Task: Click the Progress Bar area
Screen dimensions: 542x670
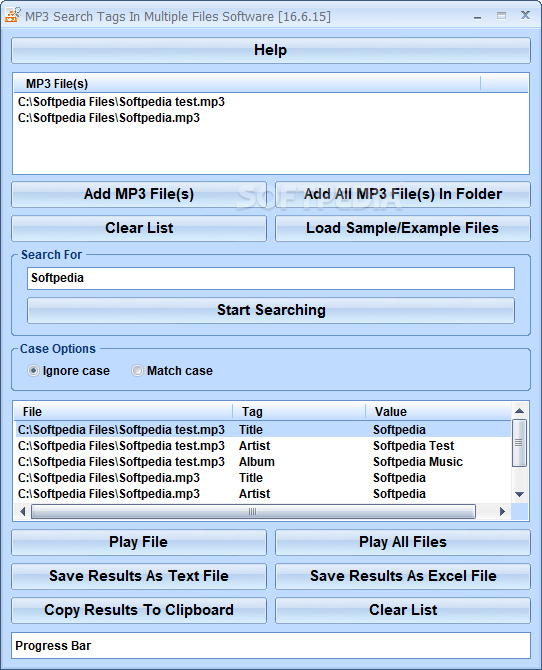Action: click(271, 646)
